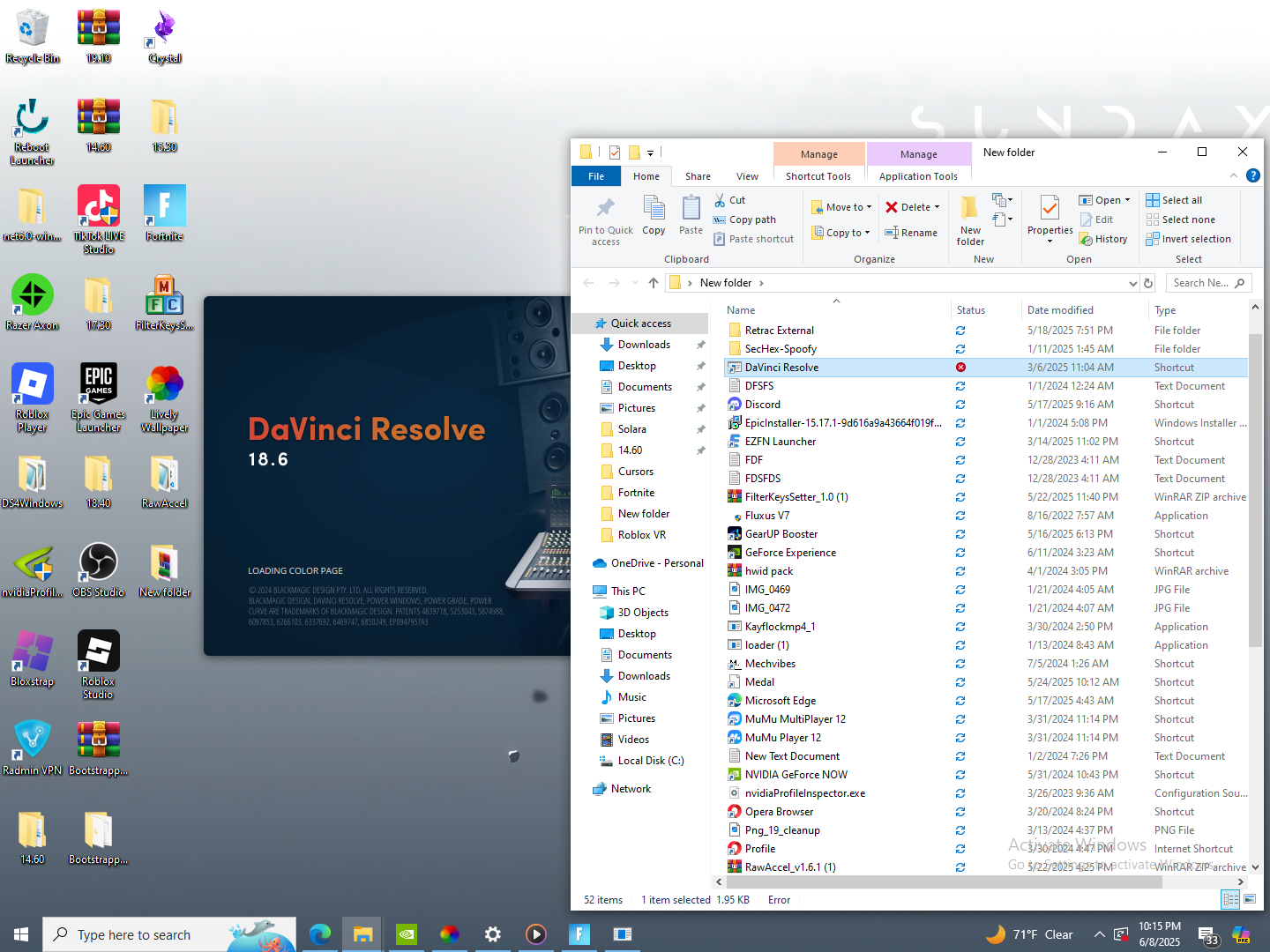This screenshot has width=1270, height=952.
Task: Click the Search New folder input box
Action: click(1200, 283)
